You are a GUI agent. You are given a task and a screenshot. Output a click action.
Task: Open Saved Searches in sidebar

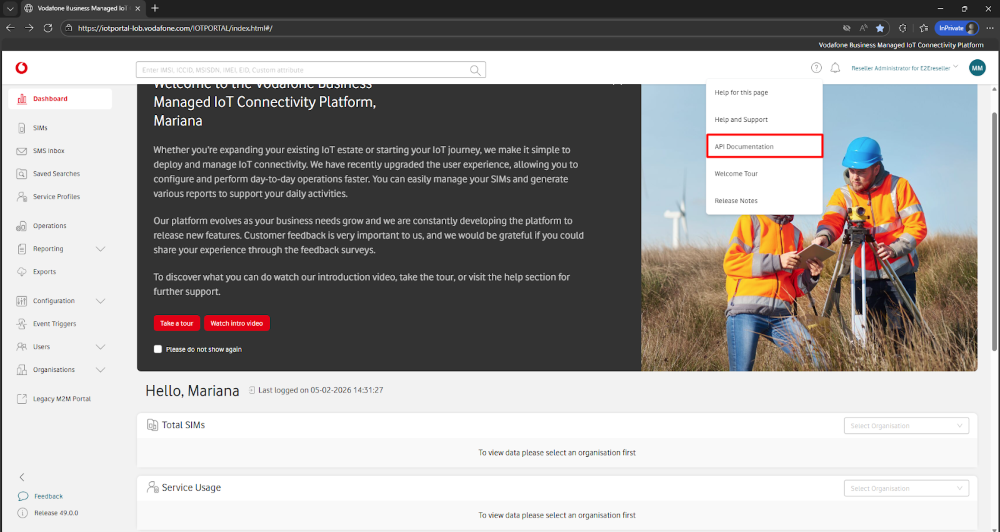56,174
